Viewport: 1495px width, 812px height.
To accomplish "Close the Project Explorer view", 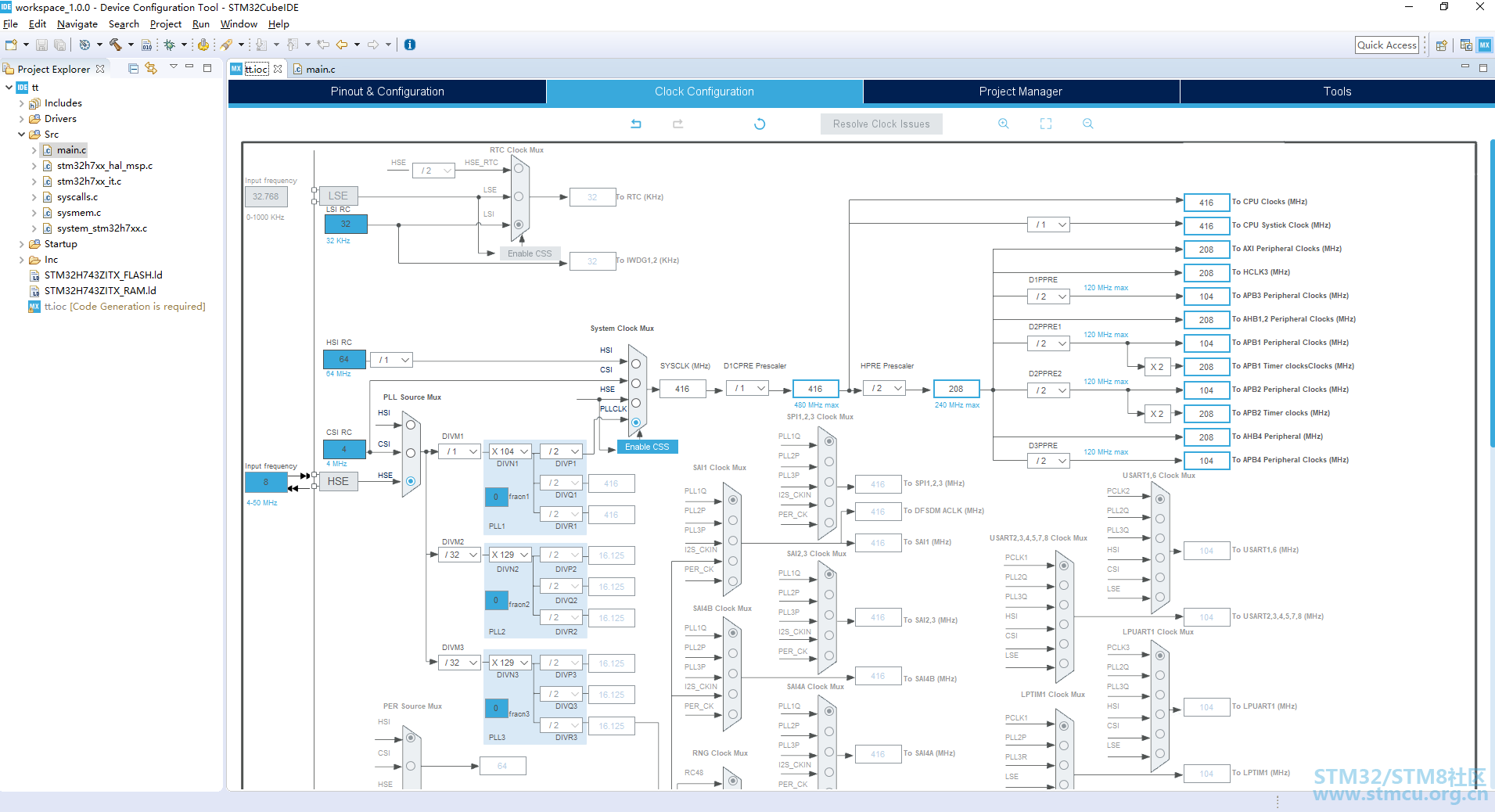I will pyautogui.click(x=100, y=69).
